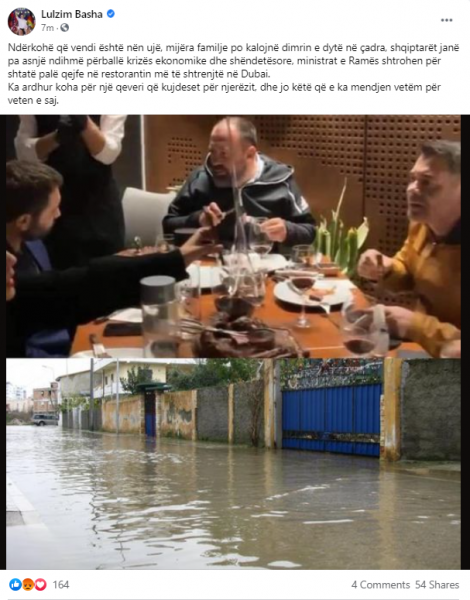Image resolution: width=470 pixels, height=600 pixels.
Task: Click the white plate on the dinner table
Action: click(x=312, y=292)
